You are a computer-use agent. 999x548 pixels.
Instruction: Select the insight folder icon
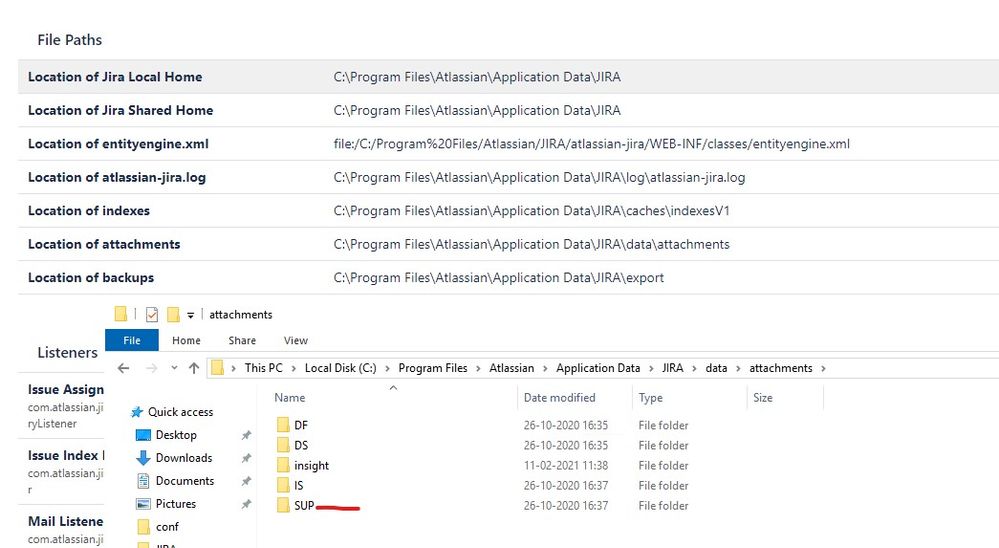point(283,465)
